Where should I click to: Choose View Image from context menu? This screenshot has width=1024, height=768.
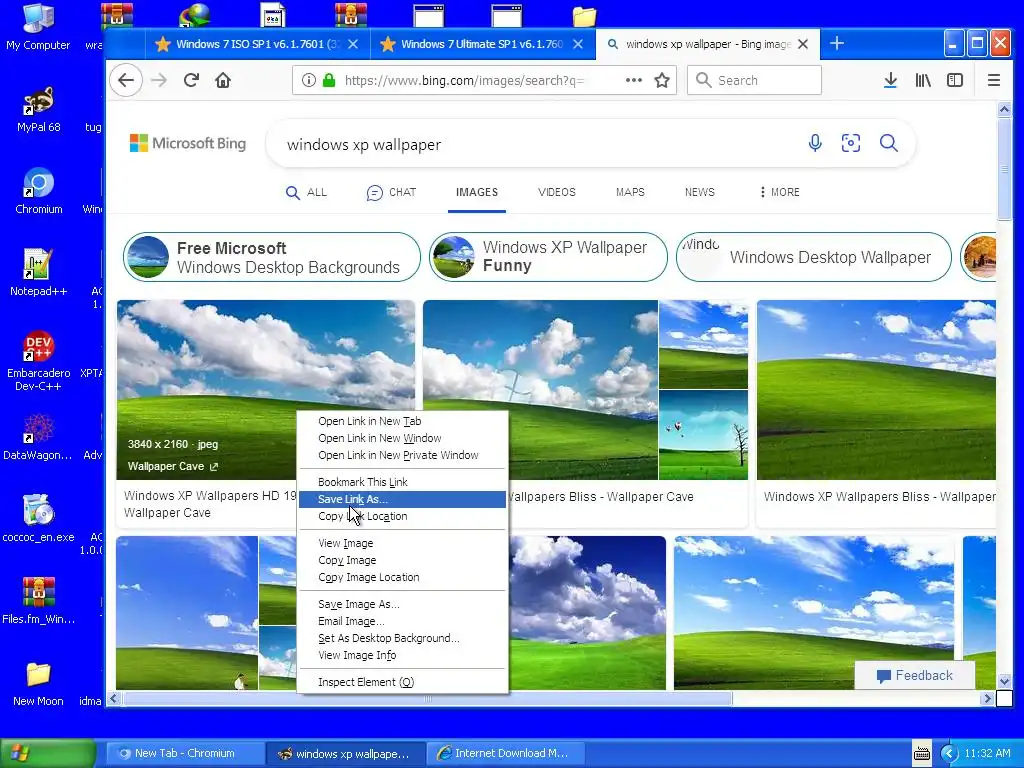pyautogui.click(x=402, y=543)
